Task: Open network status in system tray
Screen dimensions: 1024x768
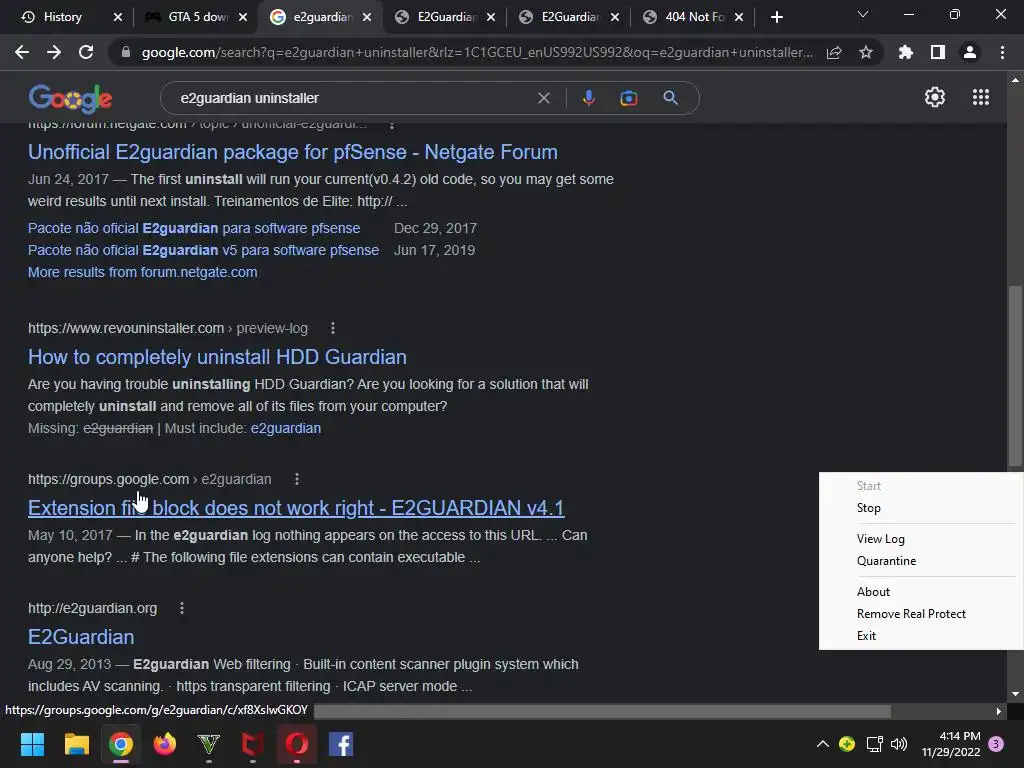Action: click(x=874, y=744)
